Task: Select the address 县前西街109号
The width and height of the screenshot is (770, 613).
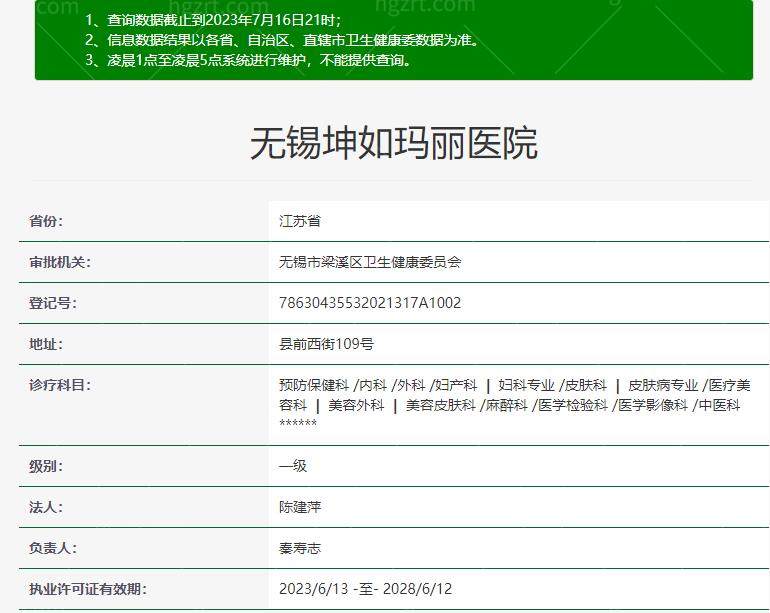Action: click(x=326, y=344)
